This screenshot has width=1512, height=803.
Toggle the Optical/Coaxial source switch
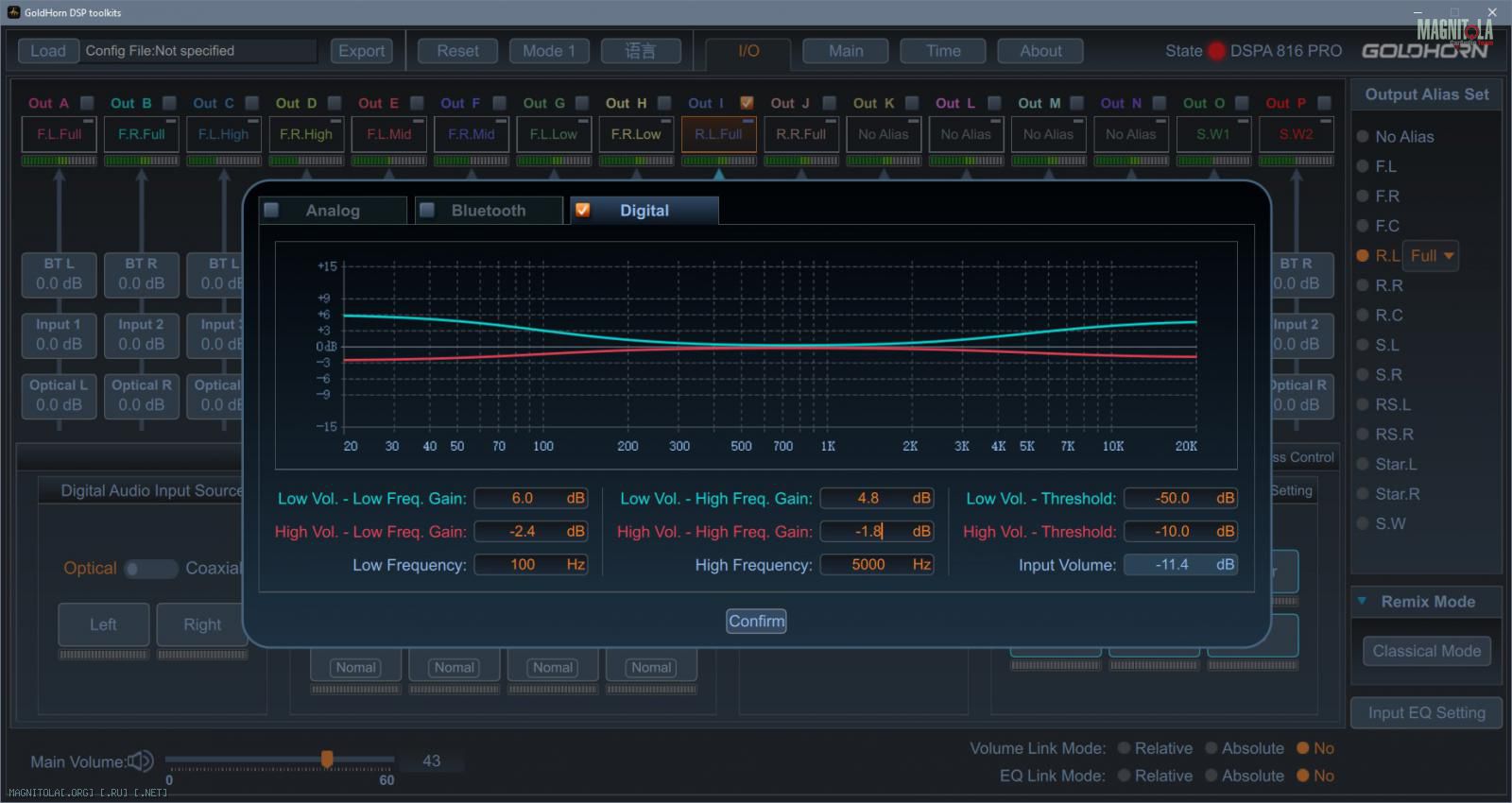click(x=151, y=569)
